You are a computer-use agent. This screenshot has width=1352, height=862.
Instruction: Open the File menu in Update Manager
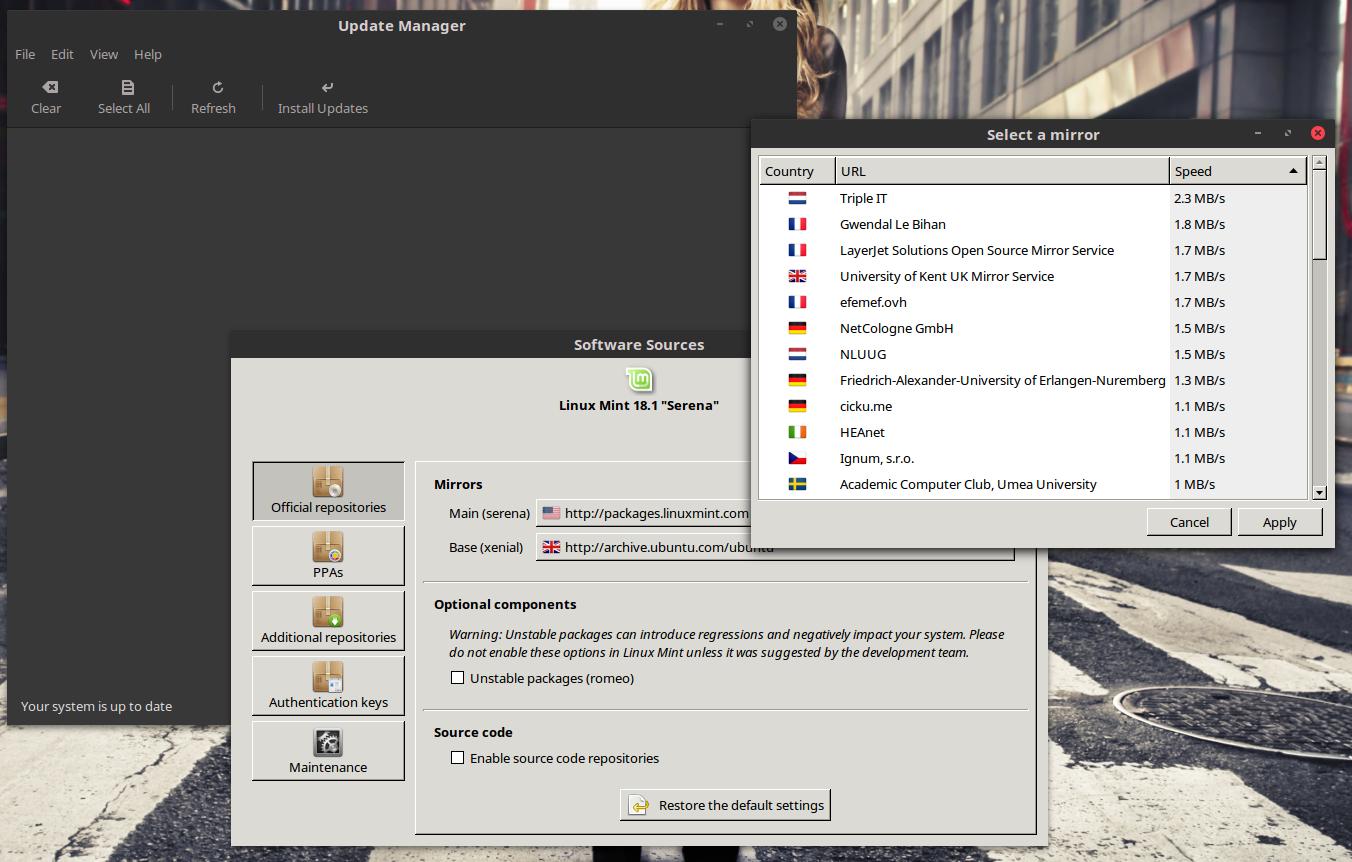[x=25, y=54]
